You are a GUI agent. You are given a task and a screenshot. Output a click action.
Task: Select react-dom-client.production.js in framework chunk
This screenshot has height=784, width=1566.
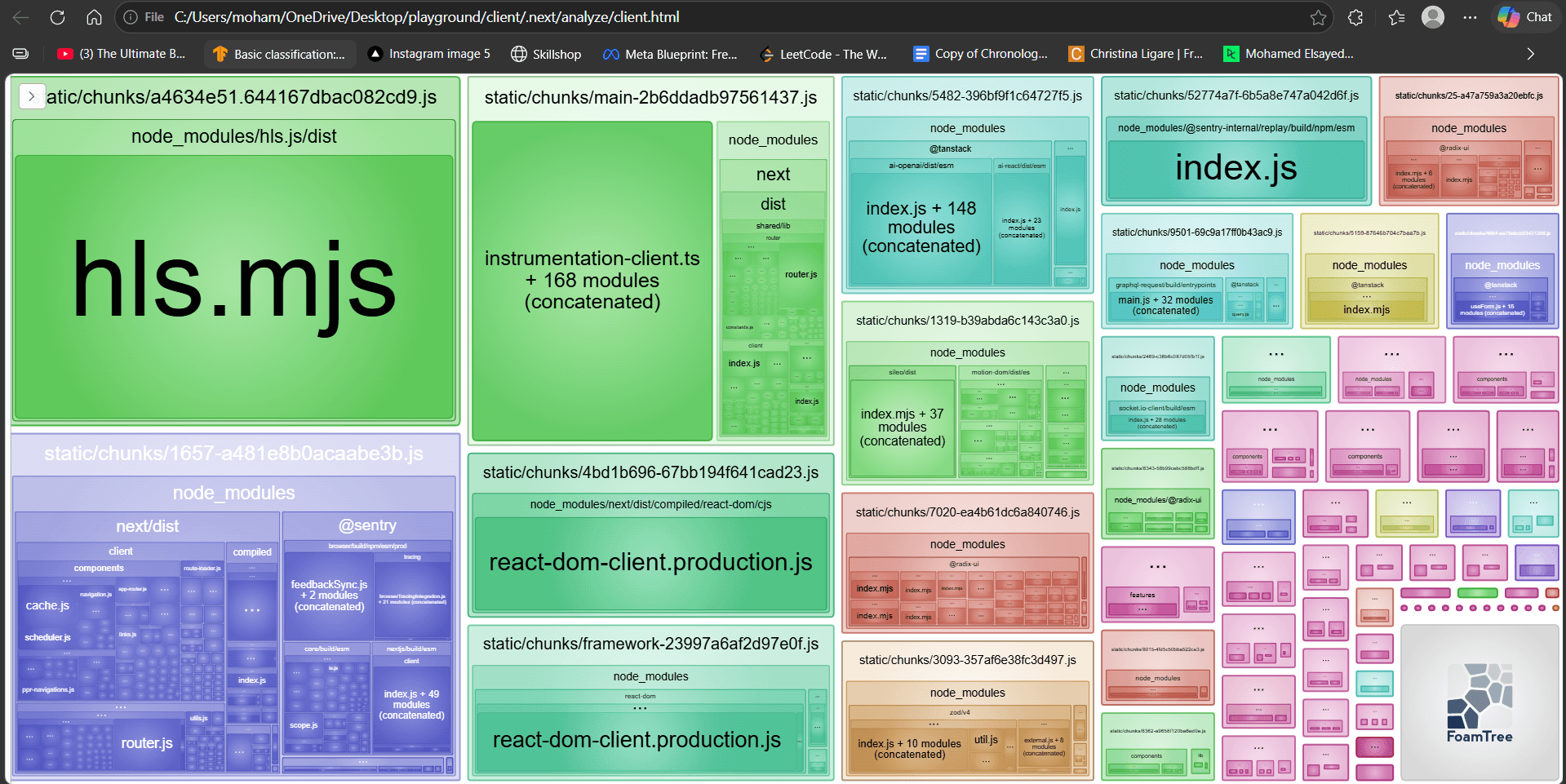(637, 740)
